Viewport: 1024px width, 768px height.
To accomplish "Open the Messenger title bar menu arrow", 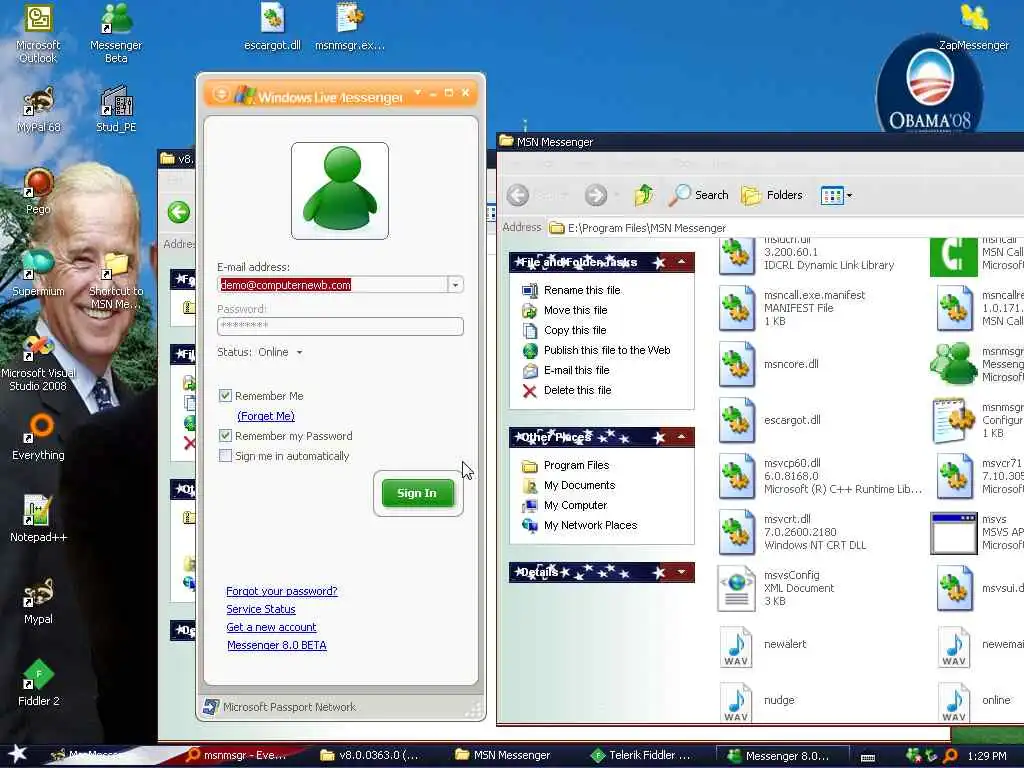I will click(417, 93).
